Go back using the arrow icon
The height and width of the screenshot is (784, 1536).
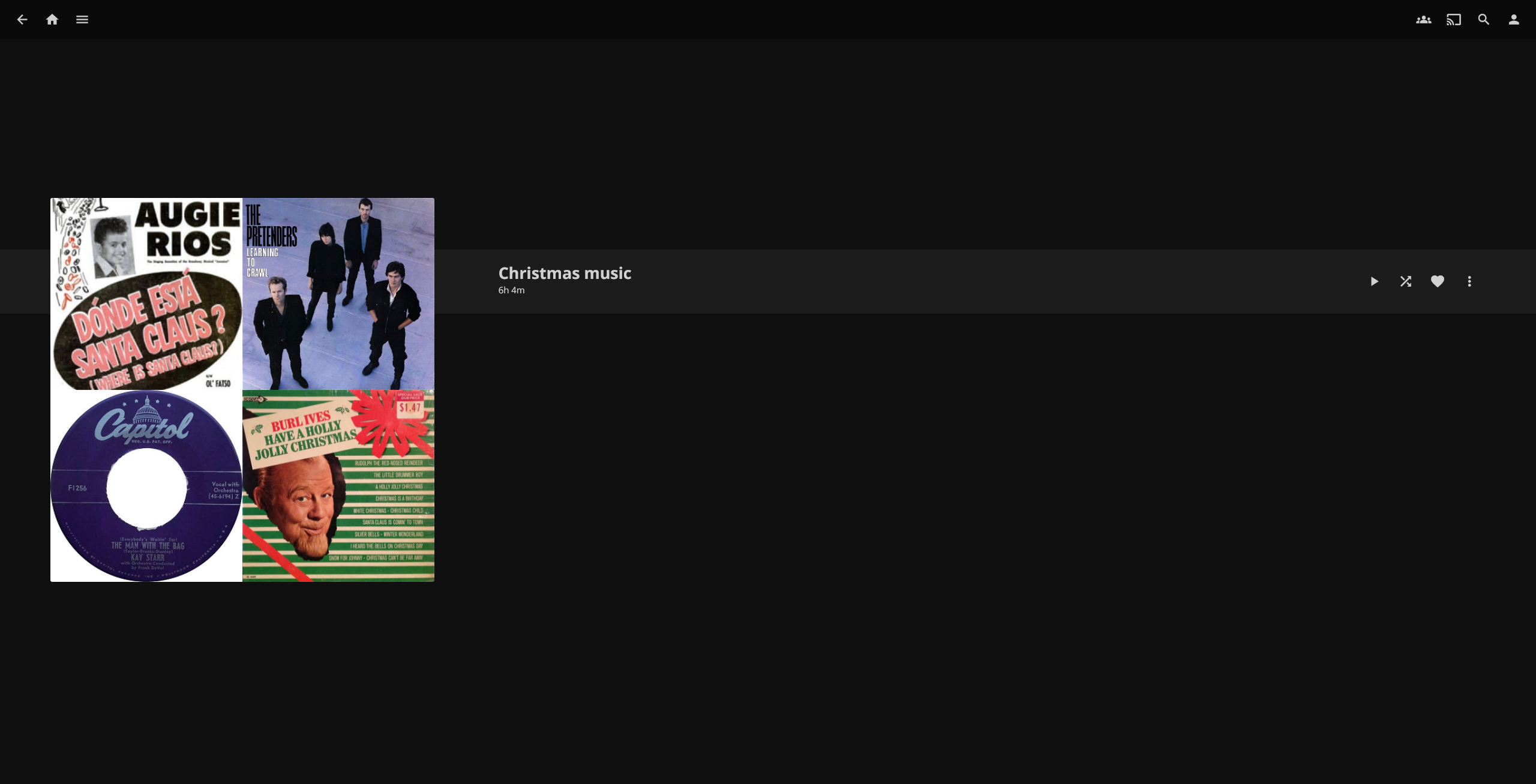pyautogui.click(x=22, y=20)
